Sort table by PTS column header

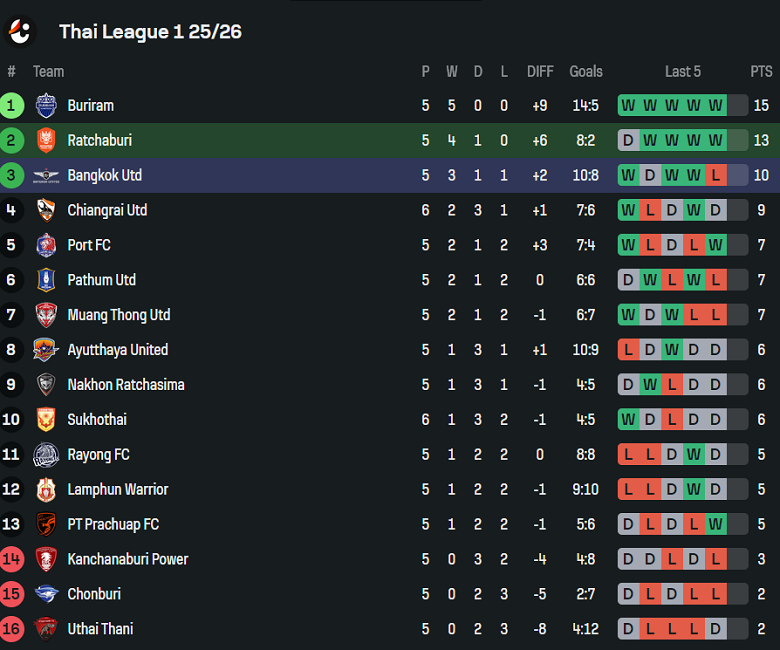click(x=761, y=71)
